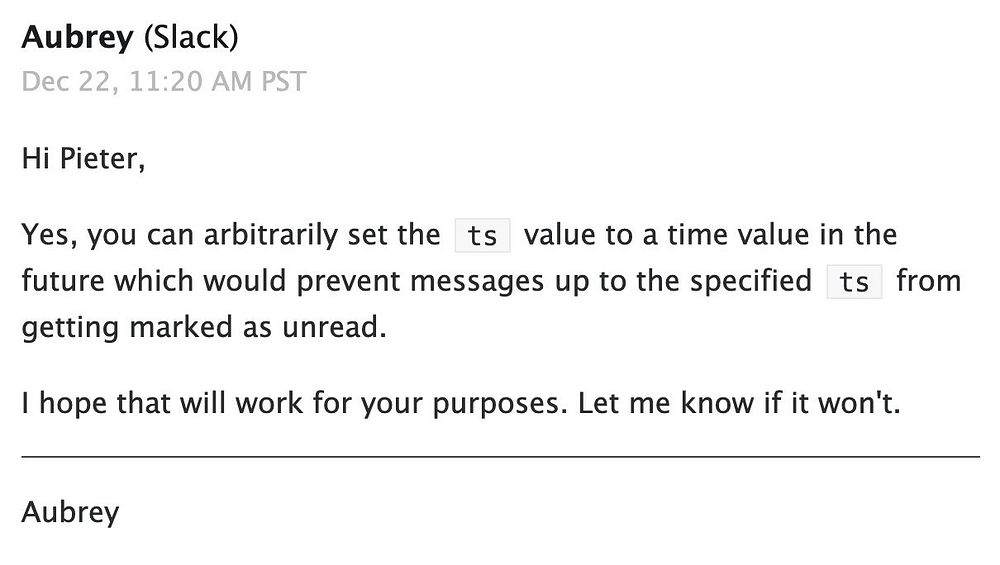Click the word purposes in the last paragraph

point(500,404)
